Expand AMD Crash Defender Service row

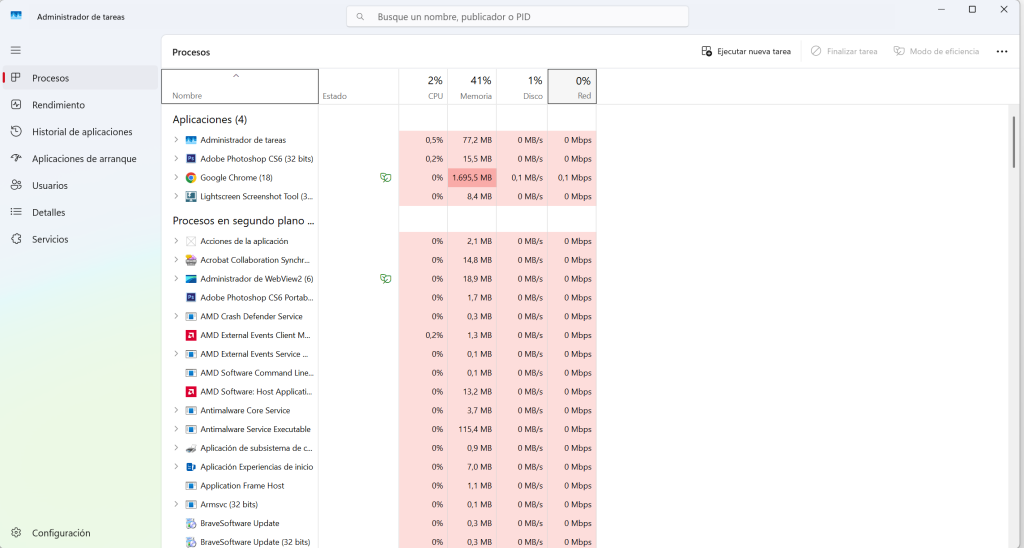point(176,316)
